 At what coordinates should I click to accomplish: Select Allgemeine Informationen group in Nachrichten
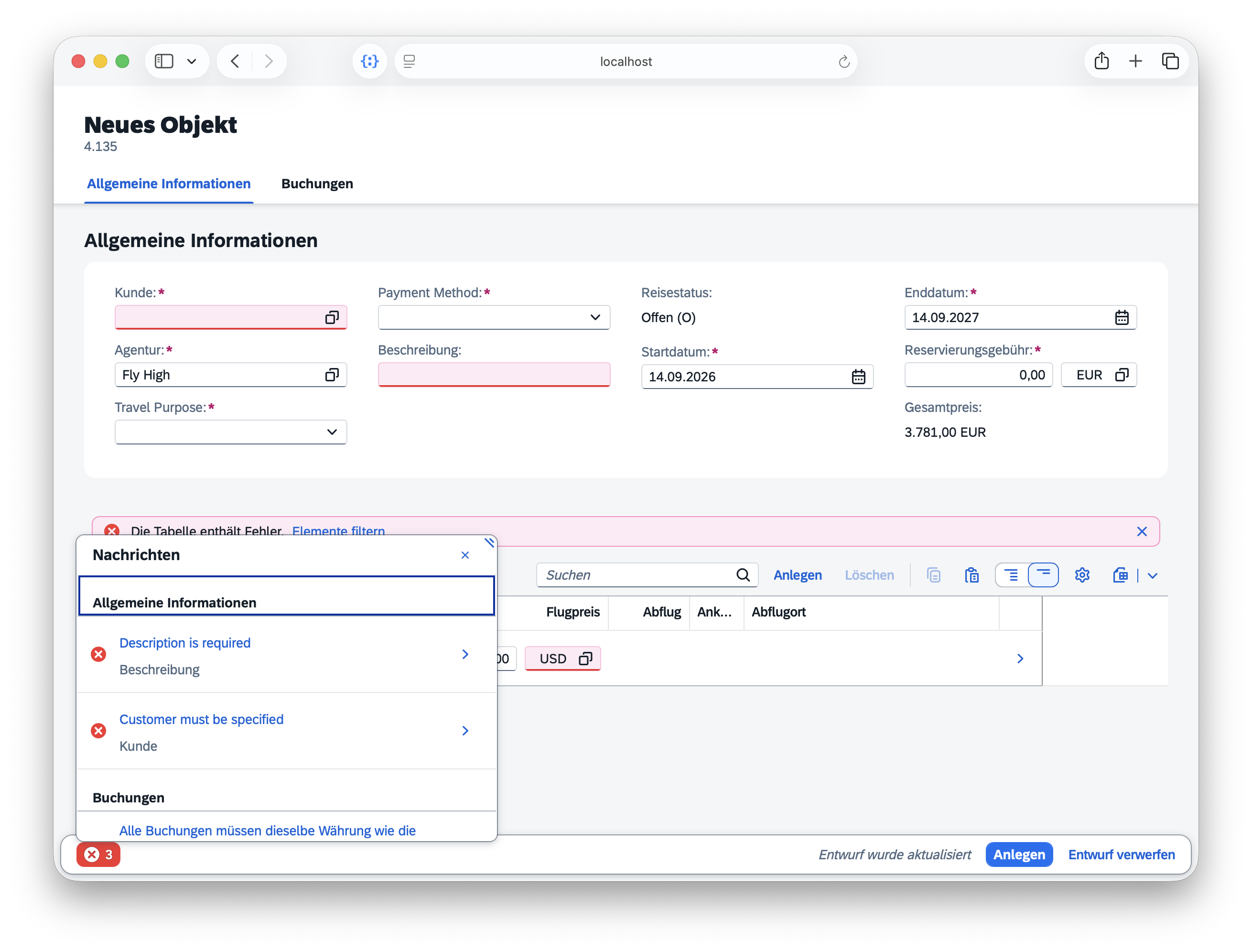click(x=287, y=595)
